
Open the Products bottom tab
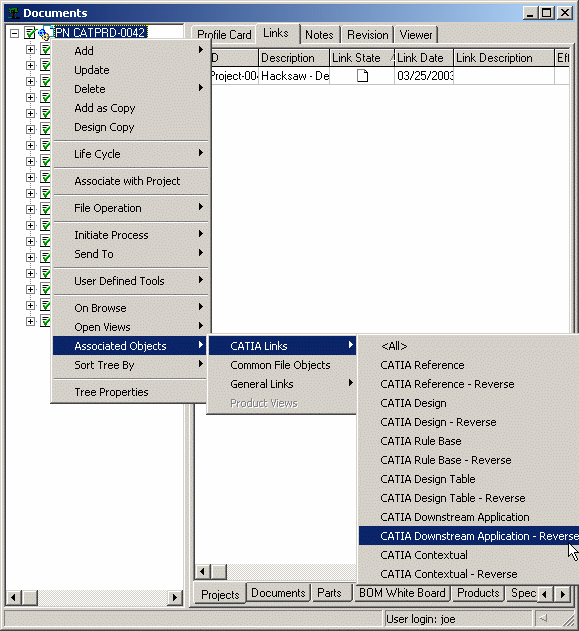pos(478,593)
